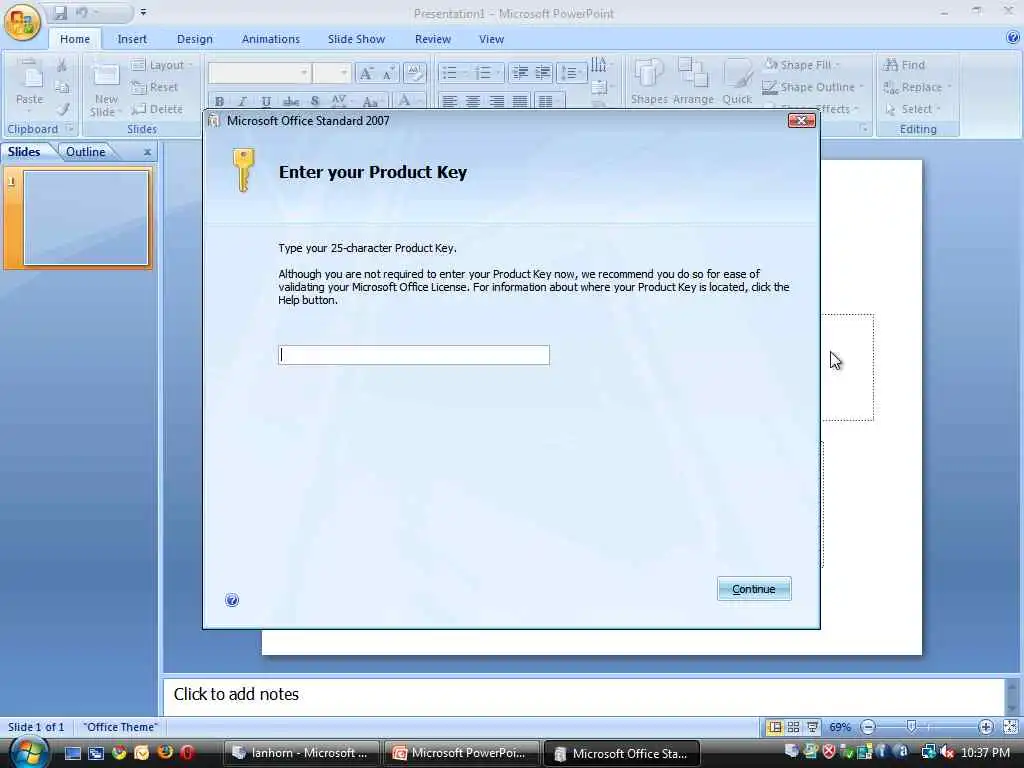Viewport: 1024px width, 768px height.
Task: Click Find in Editing group
Action: pyautogui.click(x=904, y=65)
